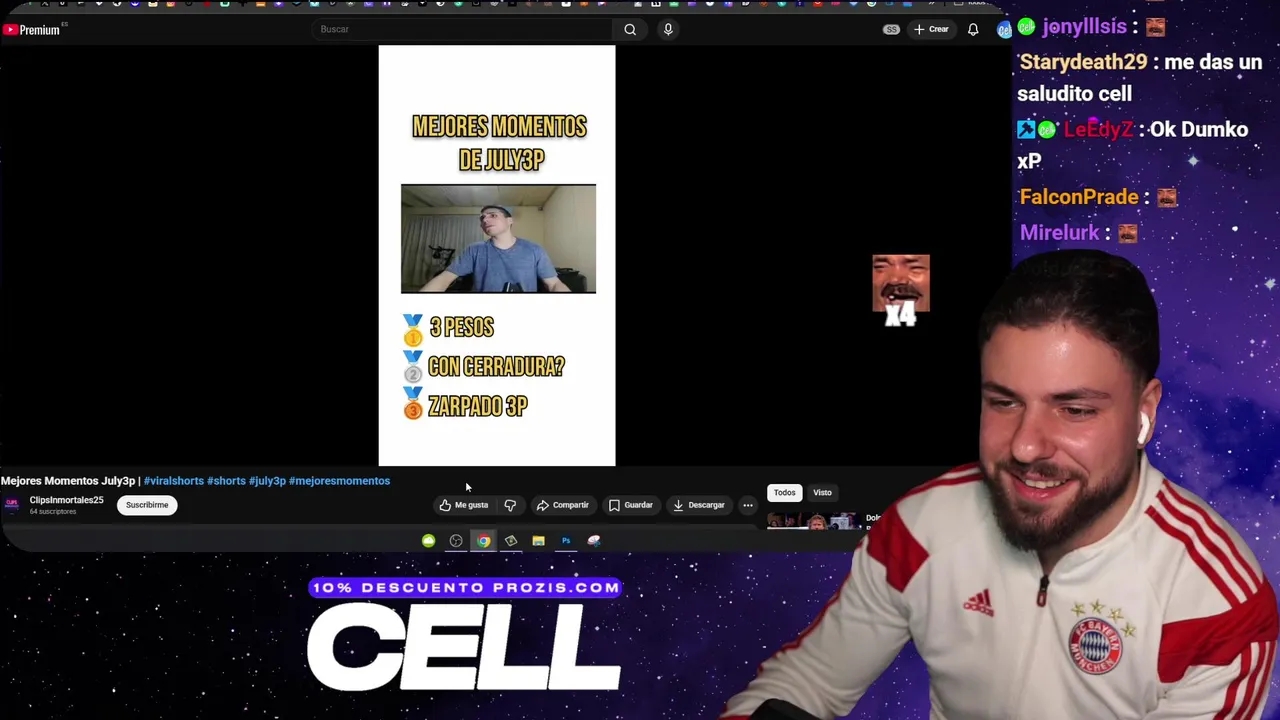The image size is (1280, 720).
Task: Click the magnifying glass search button
Action: tap(630, 29)
